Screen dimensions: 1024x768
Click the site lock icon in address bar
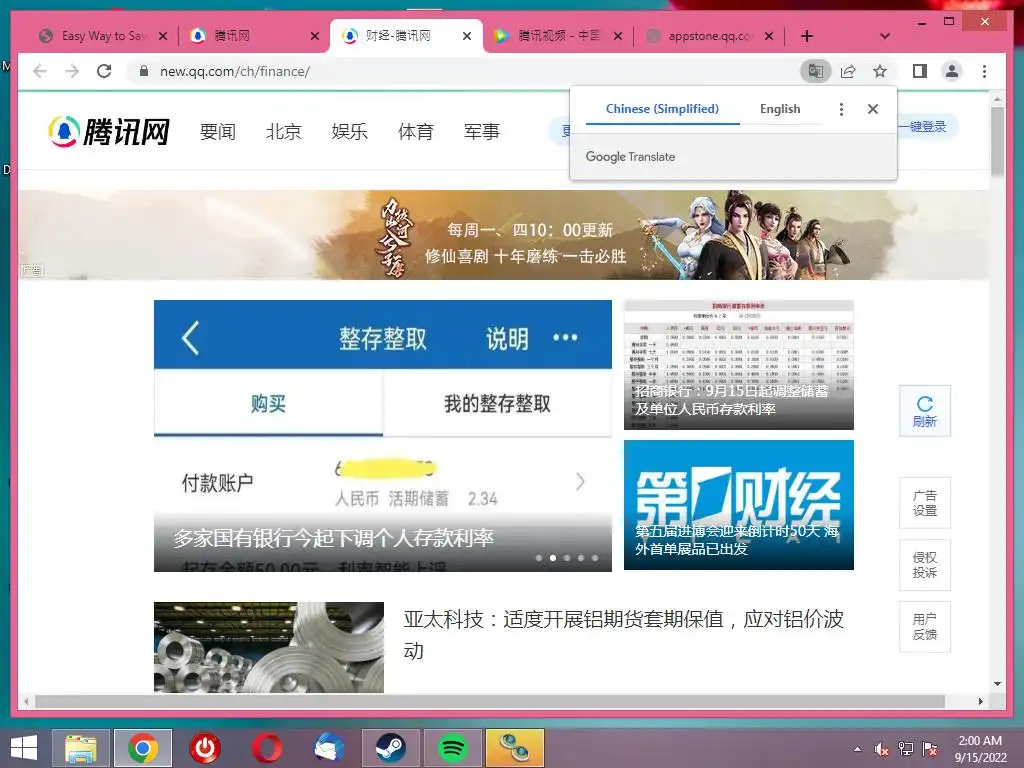[144, 71]
